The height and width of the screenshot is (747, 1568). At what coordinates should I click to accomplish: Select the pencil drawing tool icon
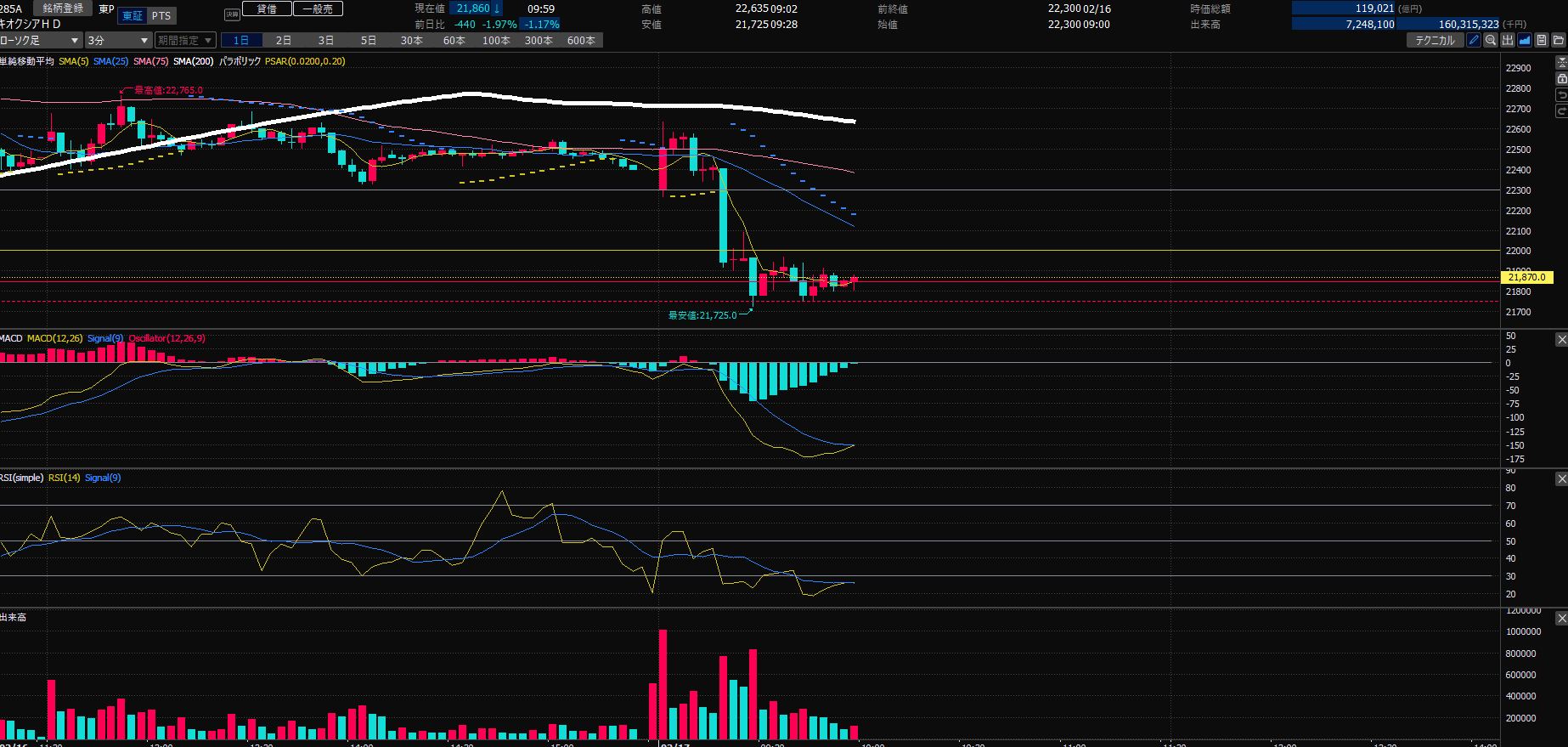[1474, 40]
